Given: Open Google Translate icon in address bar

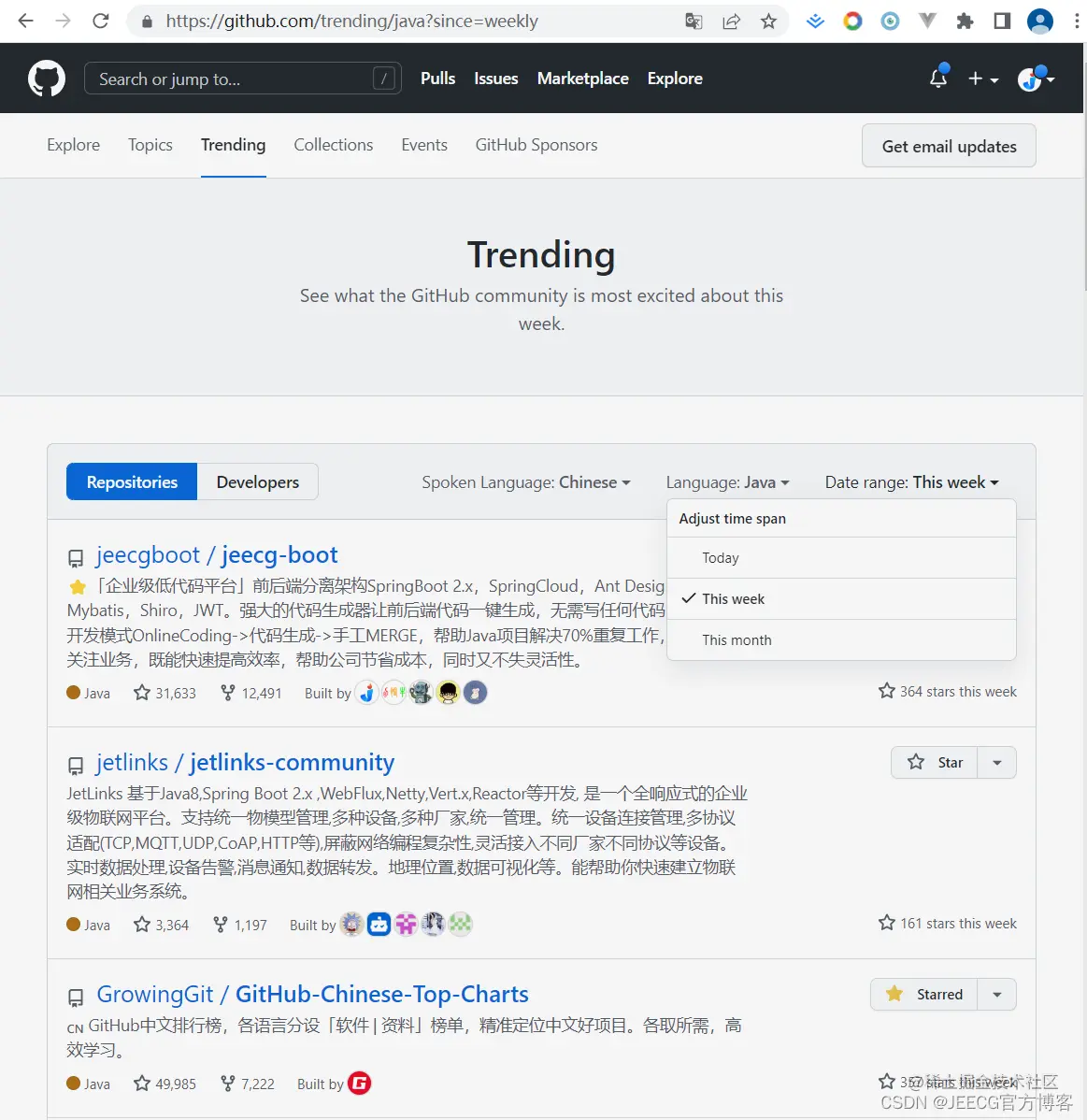Looking at the screenshot, I should (693, 21).
